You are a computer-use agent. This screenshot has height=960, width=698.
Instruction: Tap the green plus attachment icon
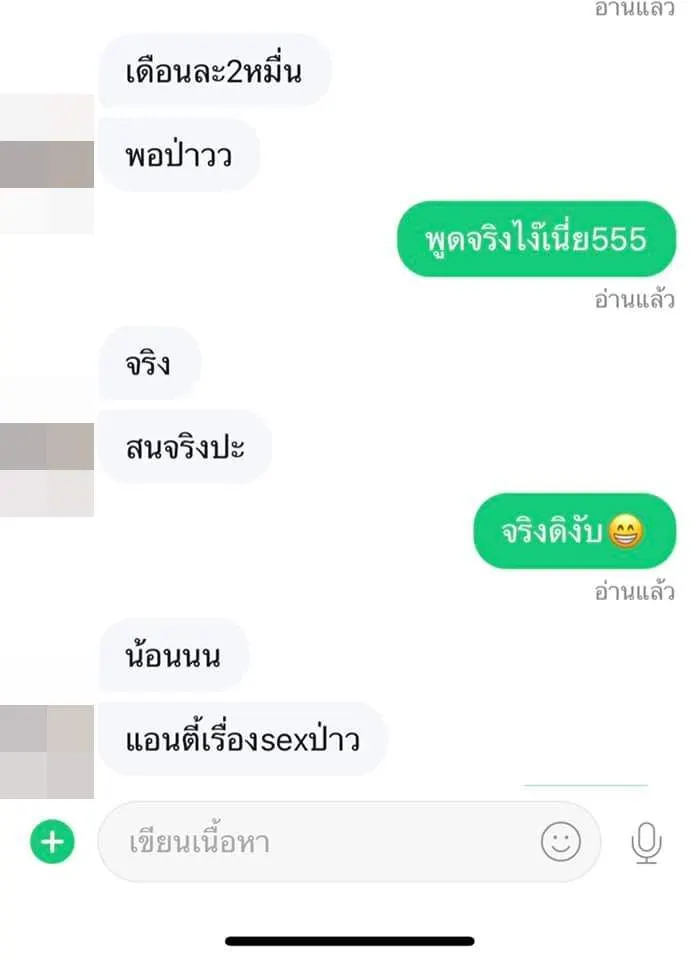[52, 841]
